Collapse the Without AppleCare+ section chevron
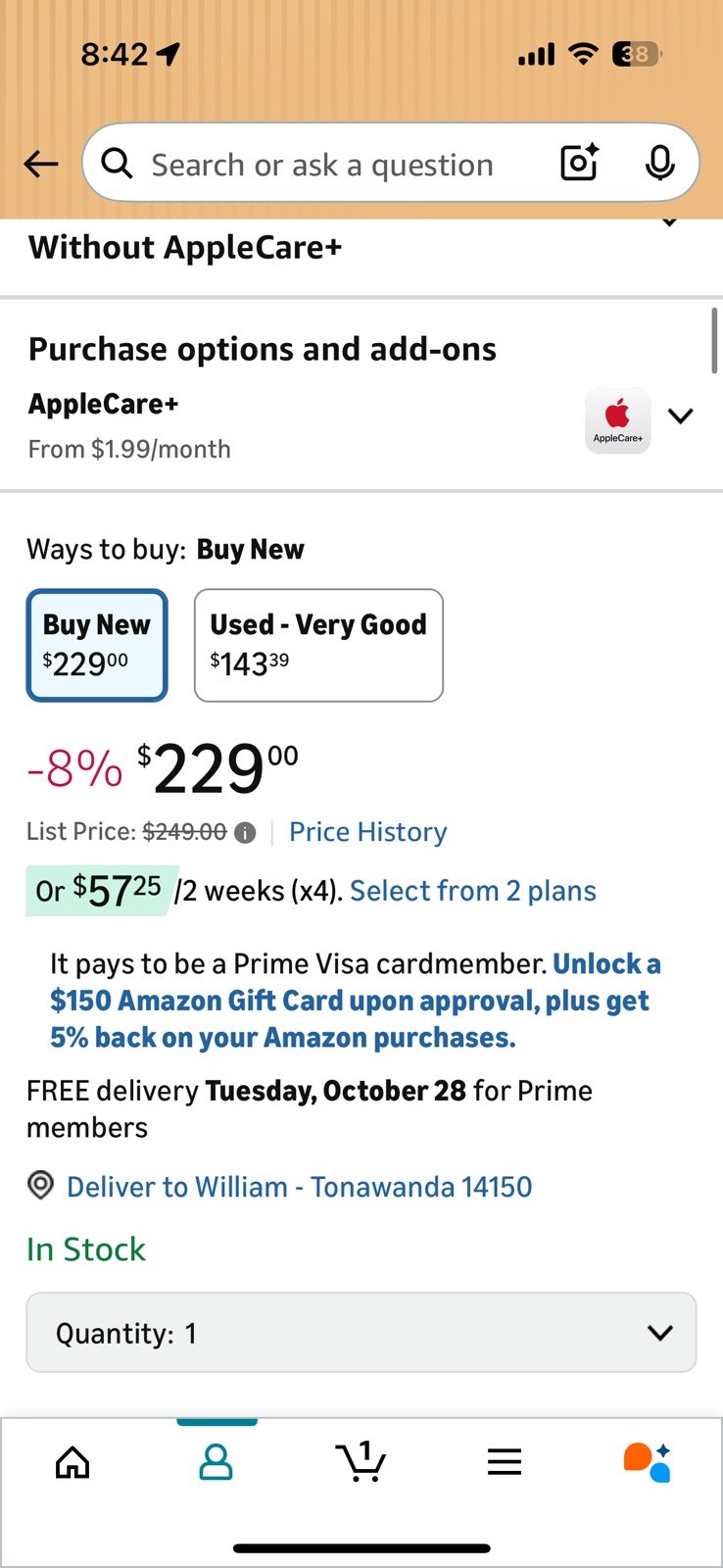Screen dimensions: 723x1568 [x=670, y=224]
